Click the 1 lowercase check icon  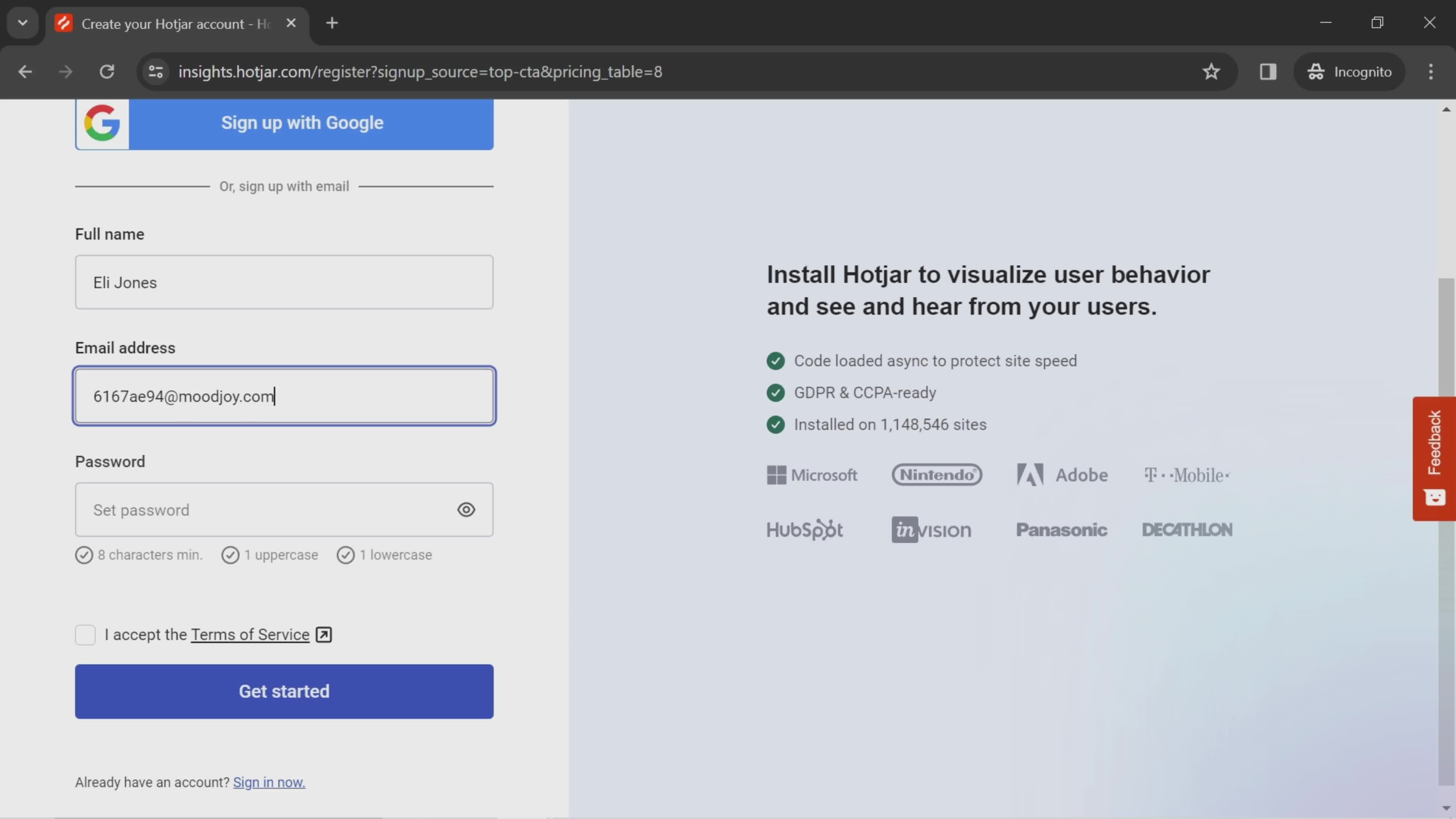coord(346,555)
